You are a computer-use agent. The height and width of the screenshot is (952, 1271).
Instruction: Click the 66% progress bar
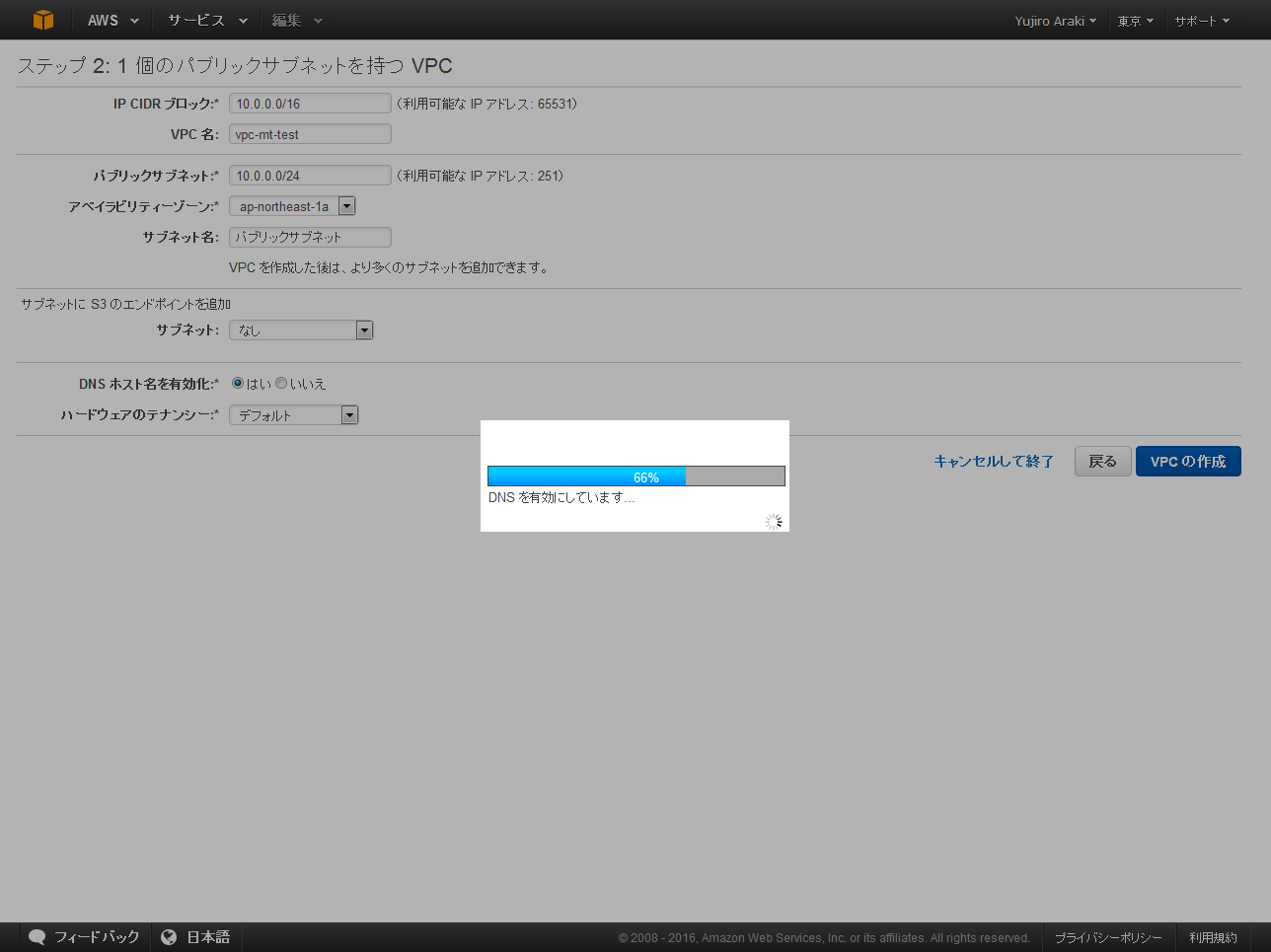pyautogui.click(x=636, y=476)
